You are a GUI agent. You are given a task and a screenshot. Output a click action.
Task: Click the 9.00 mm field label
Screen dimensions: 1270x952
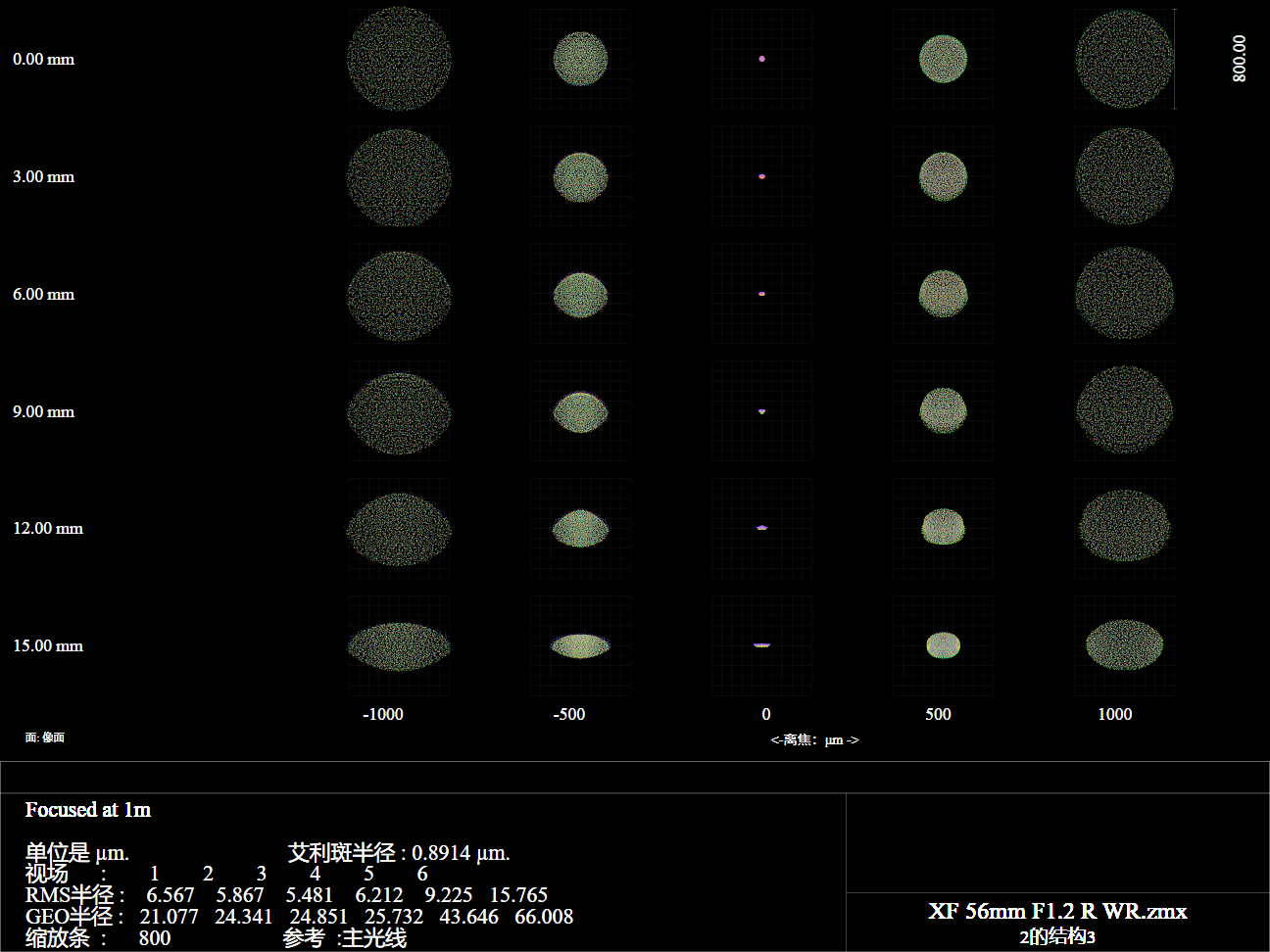tap(43, 411)
